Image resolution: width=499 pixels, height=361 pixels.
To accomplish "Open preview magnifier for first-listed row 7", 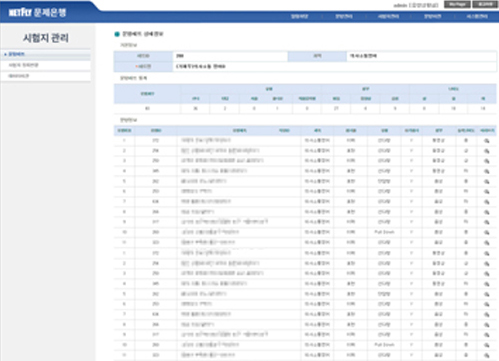I will click(487, 202).
